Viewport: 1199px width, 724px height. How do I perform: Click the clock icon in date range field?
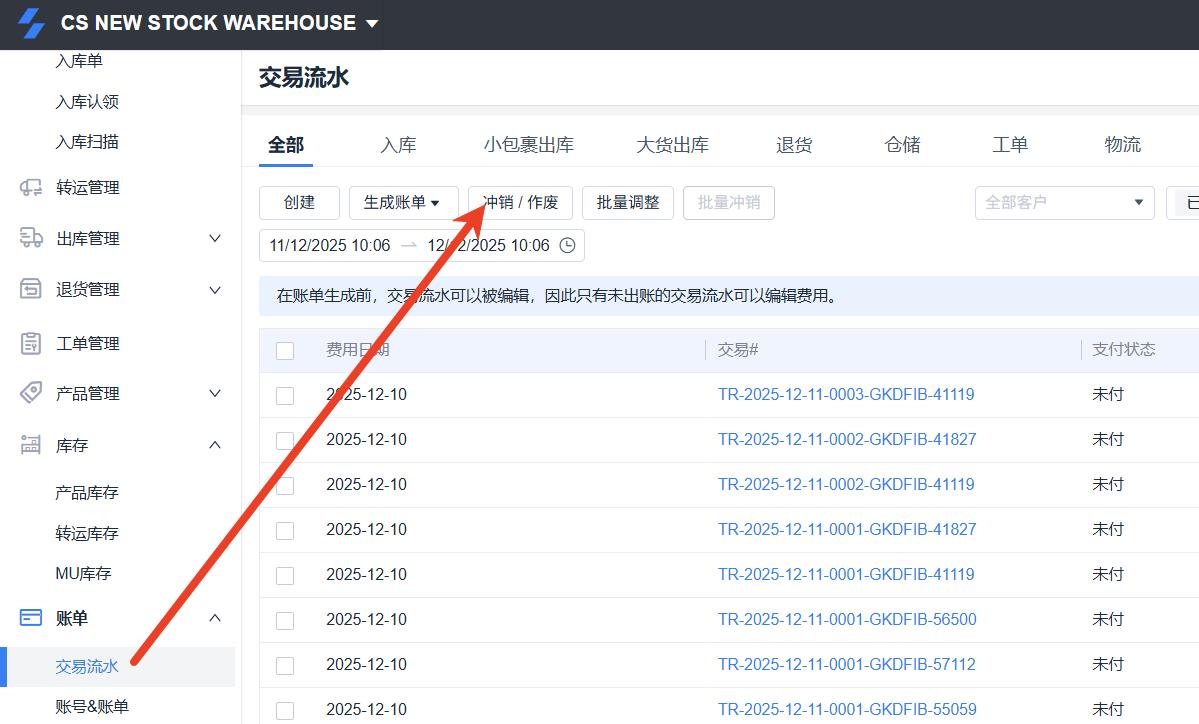(567, 245)
